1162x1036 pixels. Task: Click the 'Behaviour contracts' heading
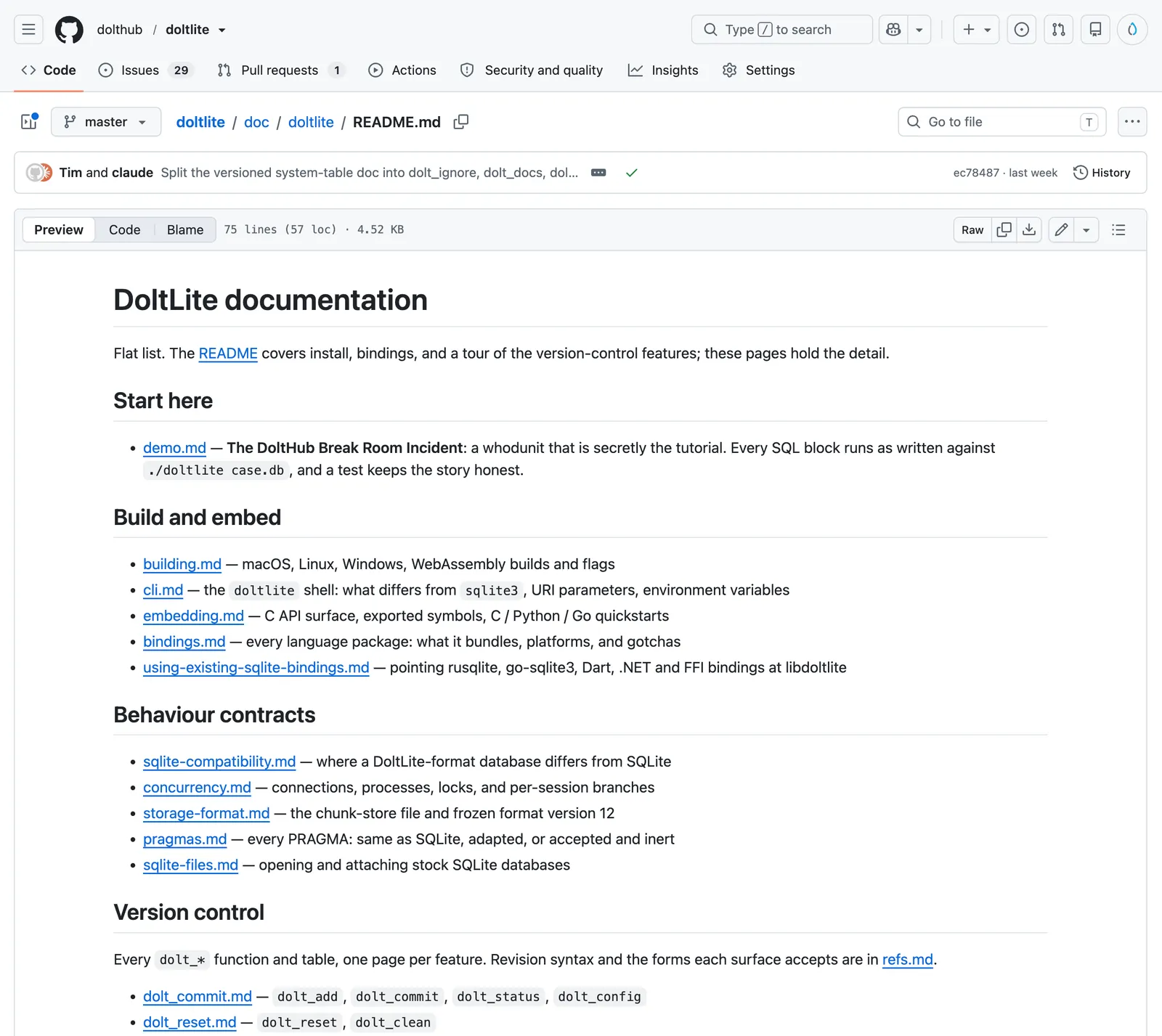click(x=214, y=715)
